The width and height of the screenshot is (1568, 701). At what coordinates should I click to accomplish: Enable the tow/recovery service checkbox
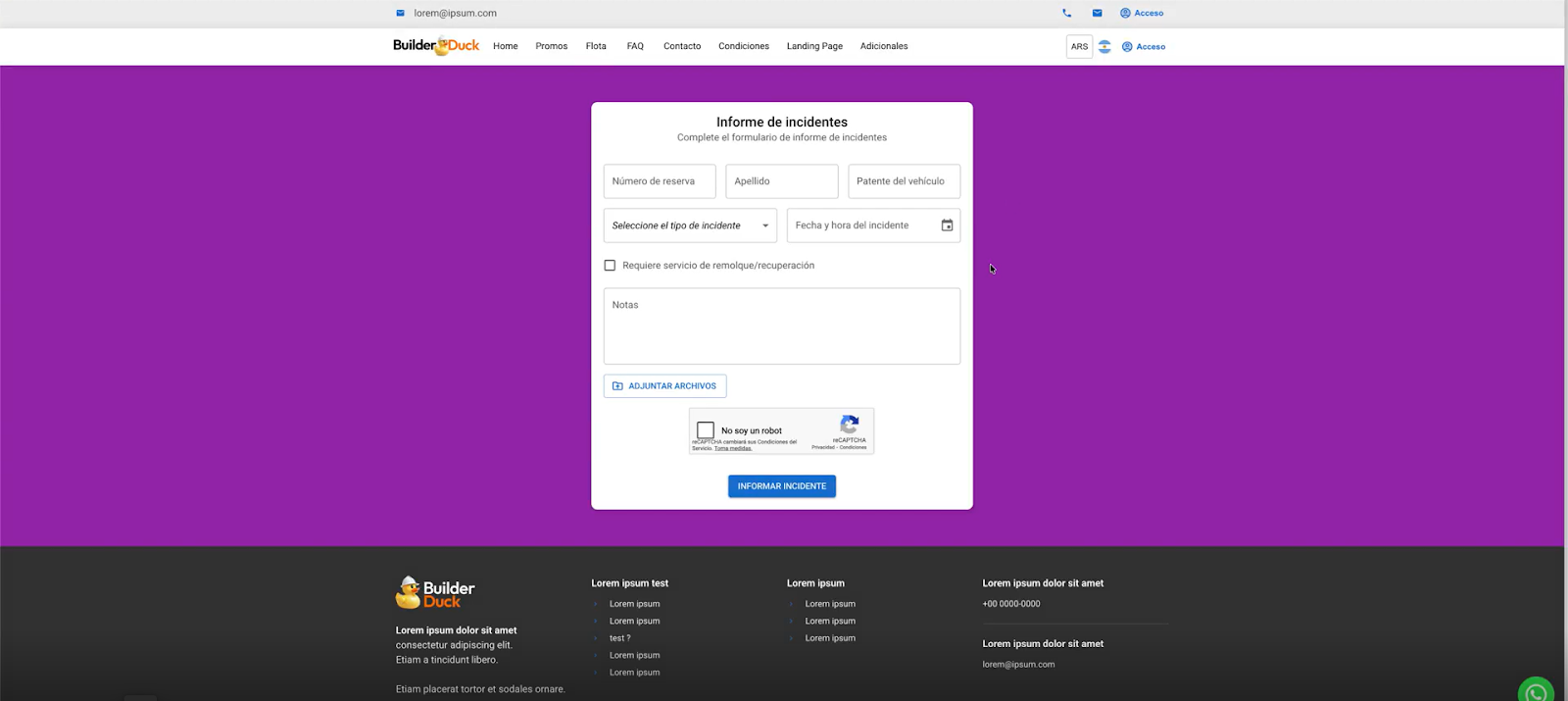pos(610,266)
